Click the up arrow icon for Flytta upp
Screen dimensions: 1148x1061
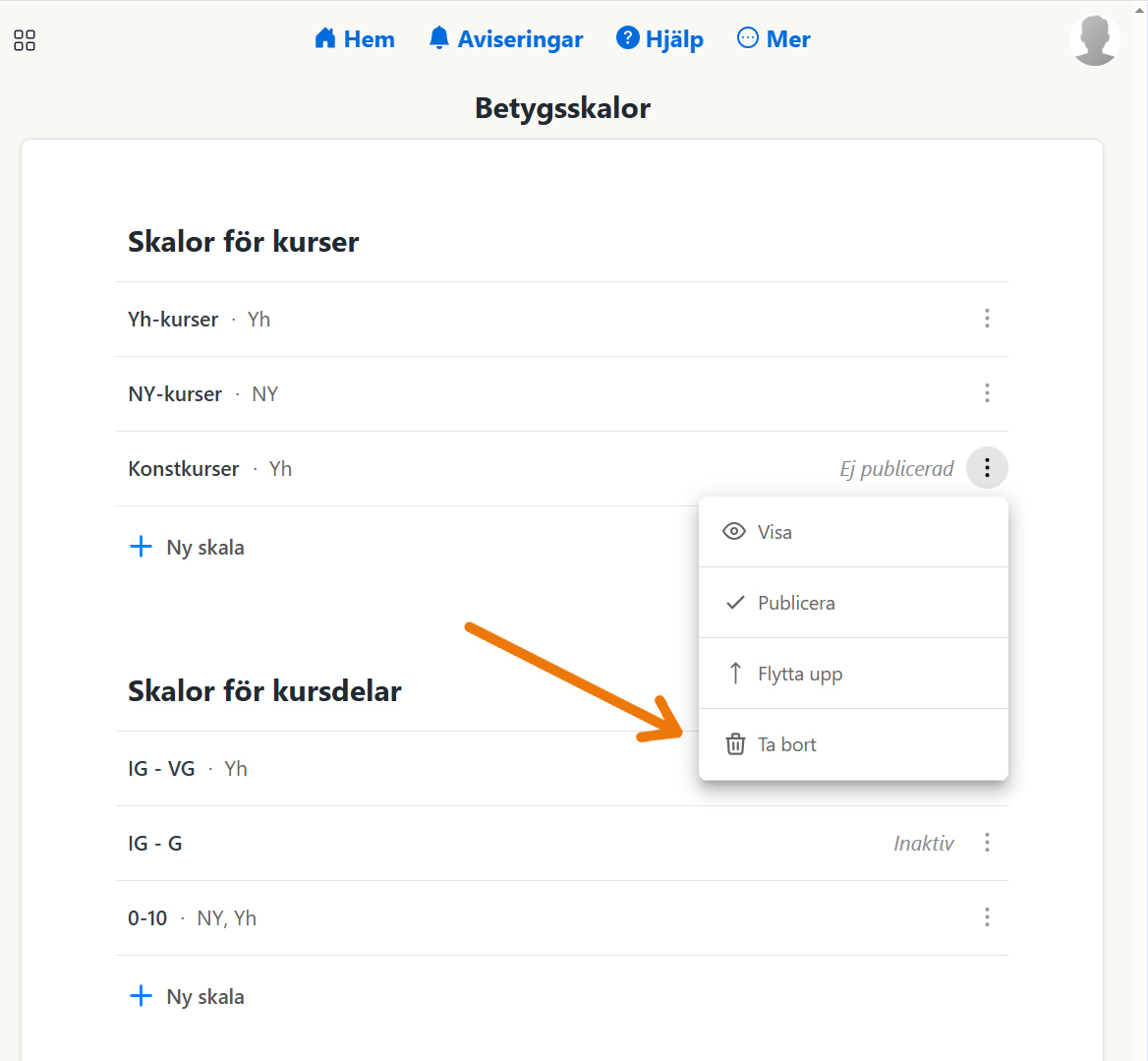coord(735,674)
